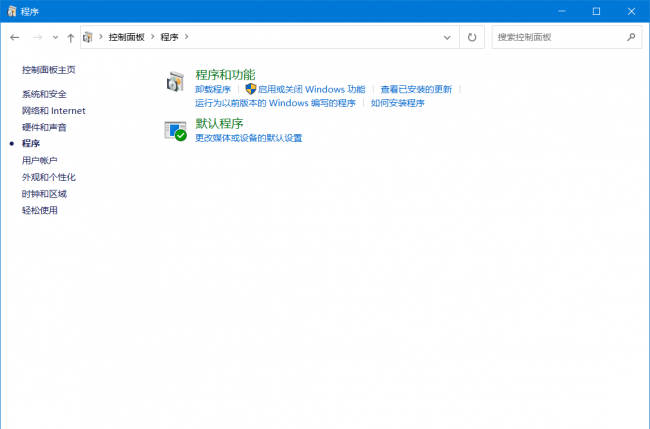Go back with the left arrow button
This screenshot has height=429, width=650.
coord(15,37)
